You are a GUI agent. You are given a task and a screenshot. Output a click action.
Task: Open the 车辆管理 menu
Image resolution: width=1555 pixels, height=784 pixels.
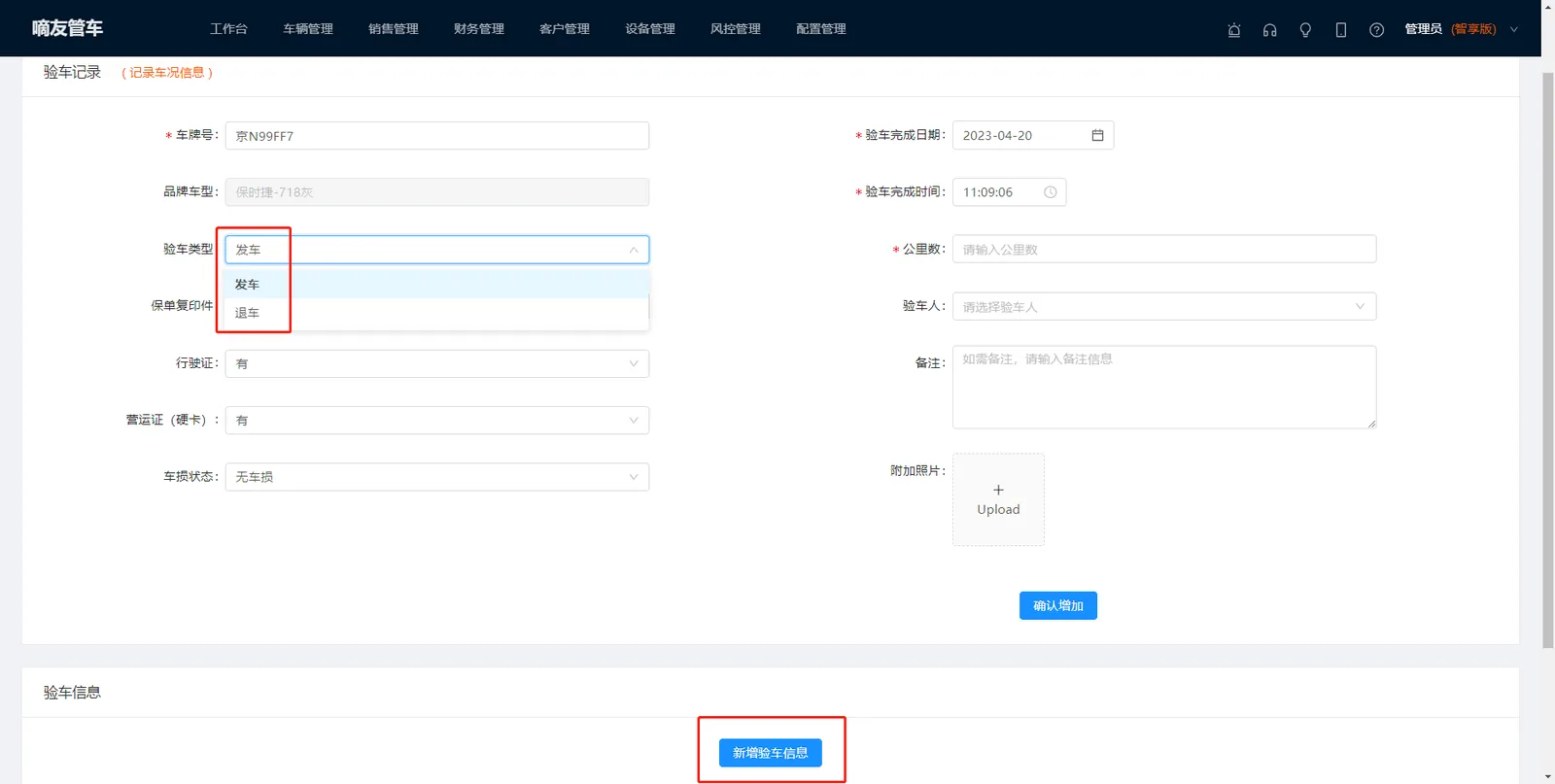(x=308, y=29)
